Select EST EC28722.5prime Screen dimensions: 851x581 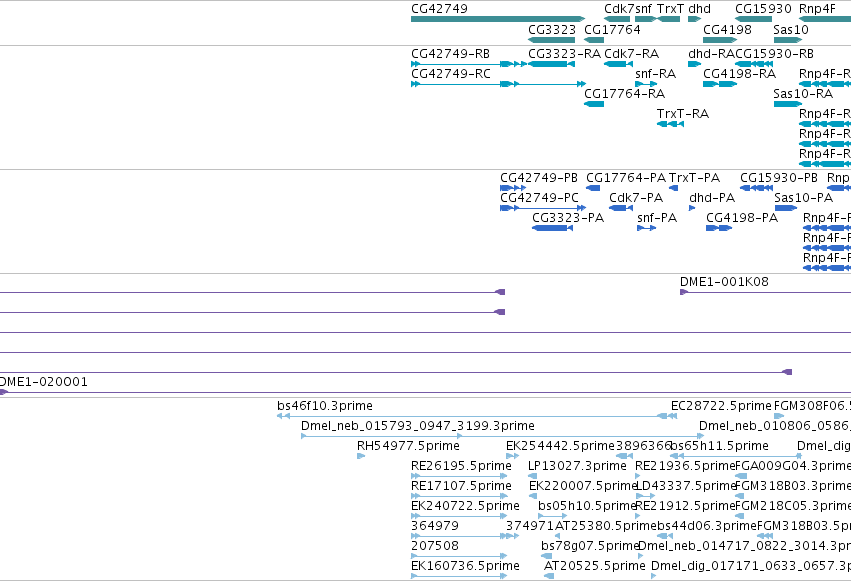click(721, 406)
